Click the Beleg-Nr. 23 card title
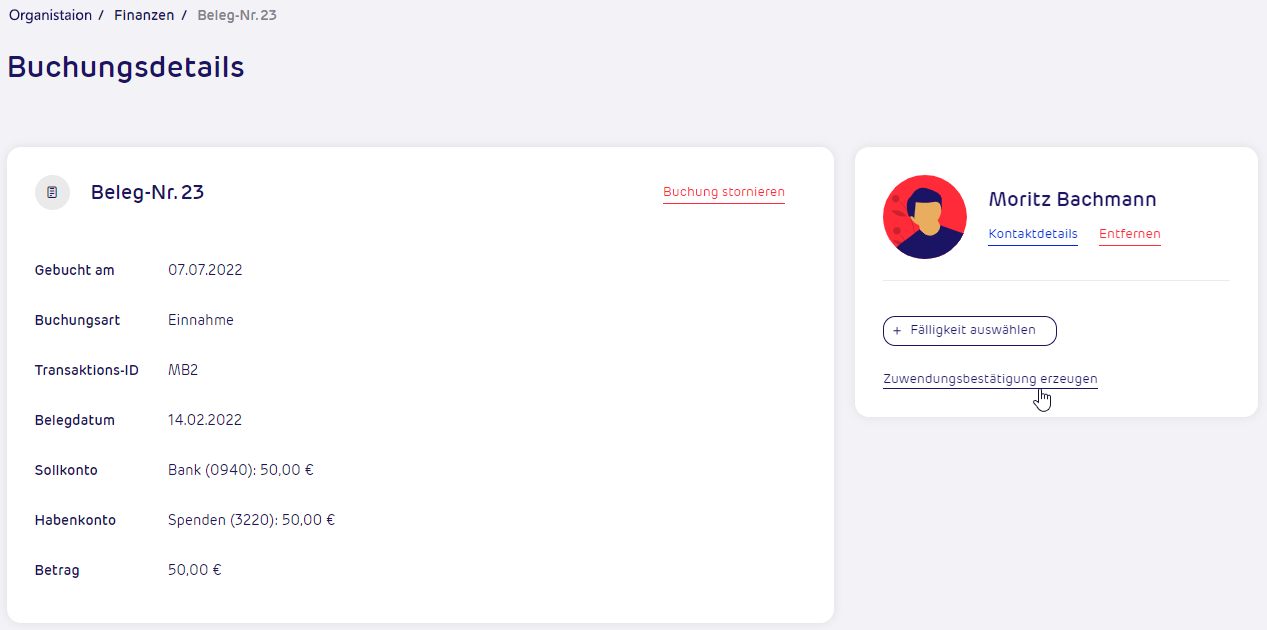This screenshot has height=630, width=1267. (147, 192)
